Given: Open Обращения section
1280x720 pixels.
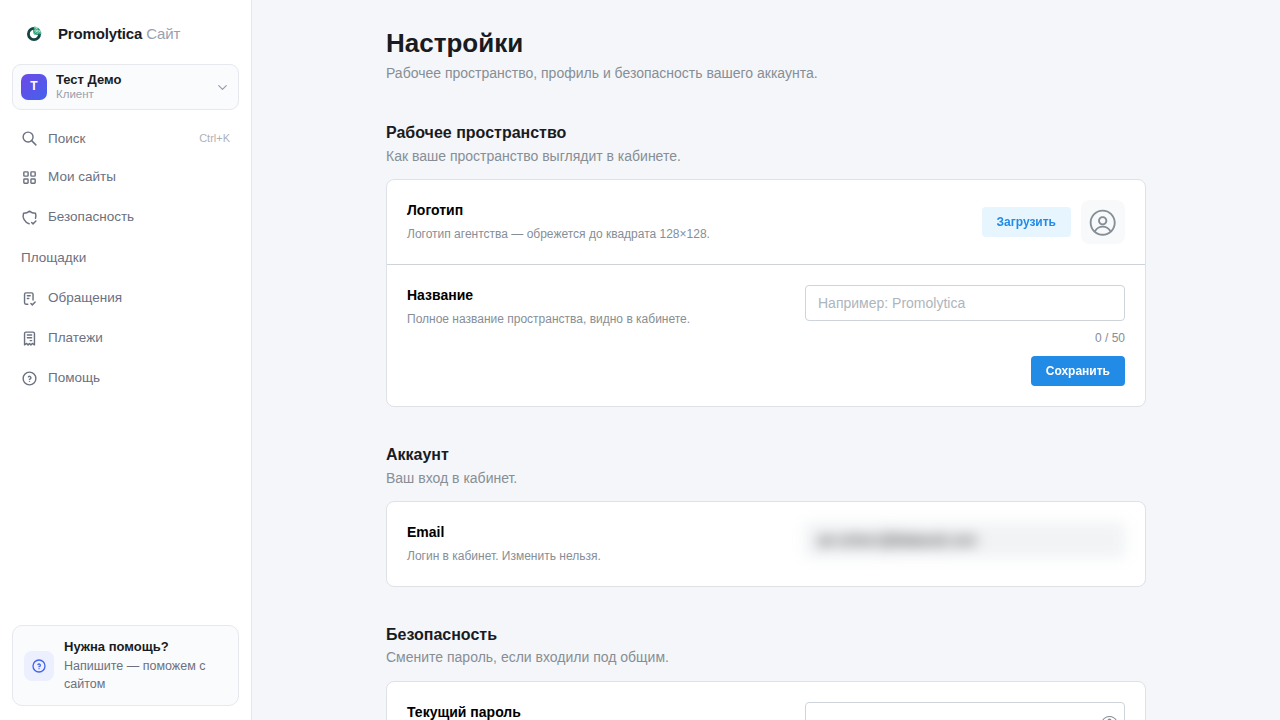Looking at the screenshot, I should click(x=125, y=298).
